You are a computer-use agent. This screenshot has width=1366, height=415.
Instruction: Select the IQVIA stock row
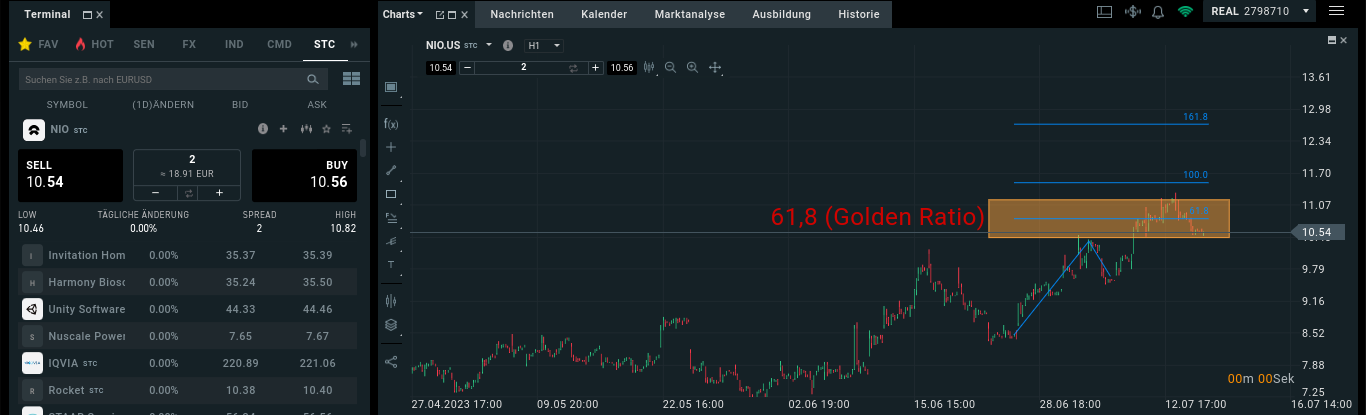pyautogui.click(x=188, y=363)
